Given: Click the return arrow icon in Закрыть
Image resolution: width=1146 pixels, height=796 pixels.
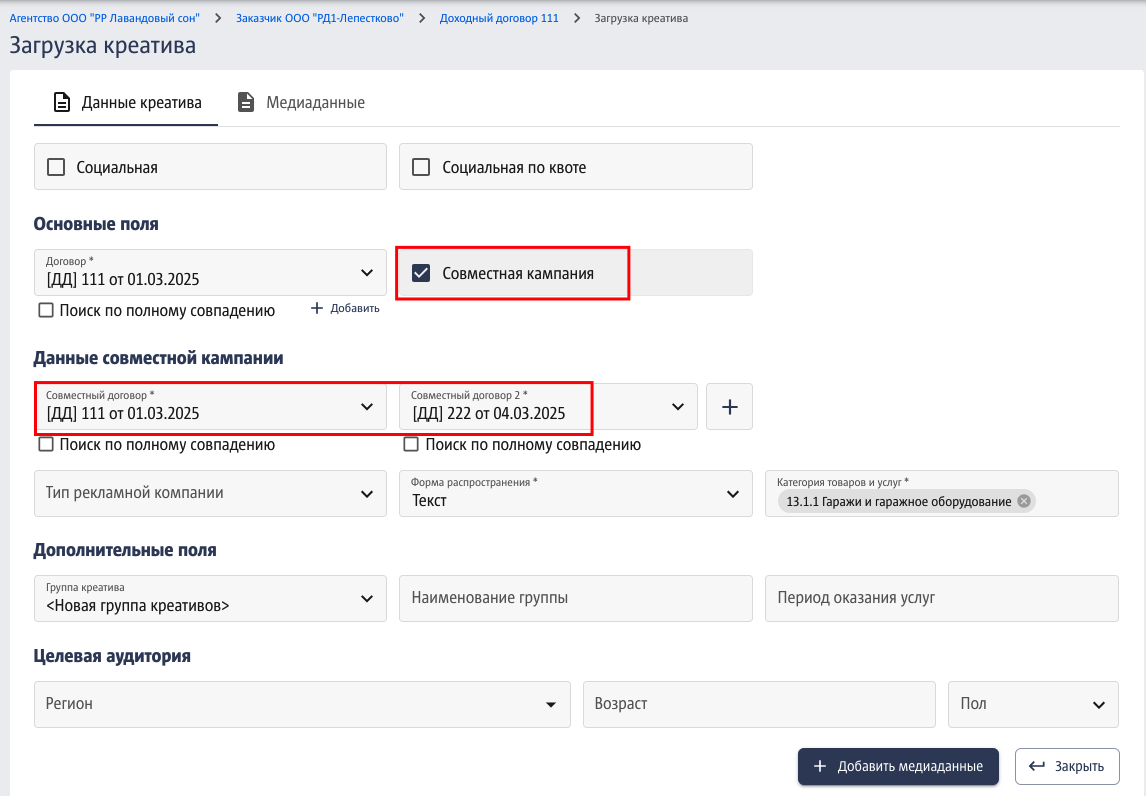Looking at the screenshot, I should (1037, 766).
